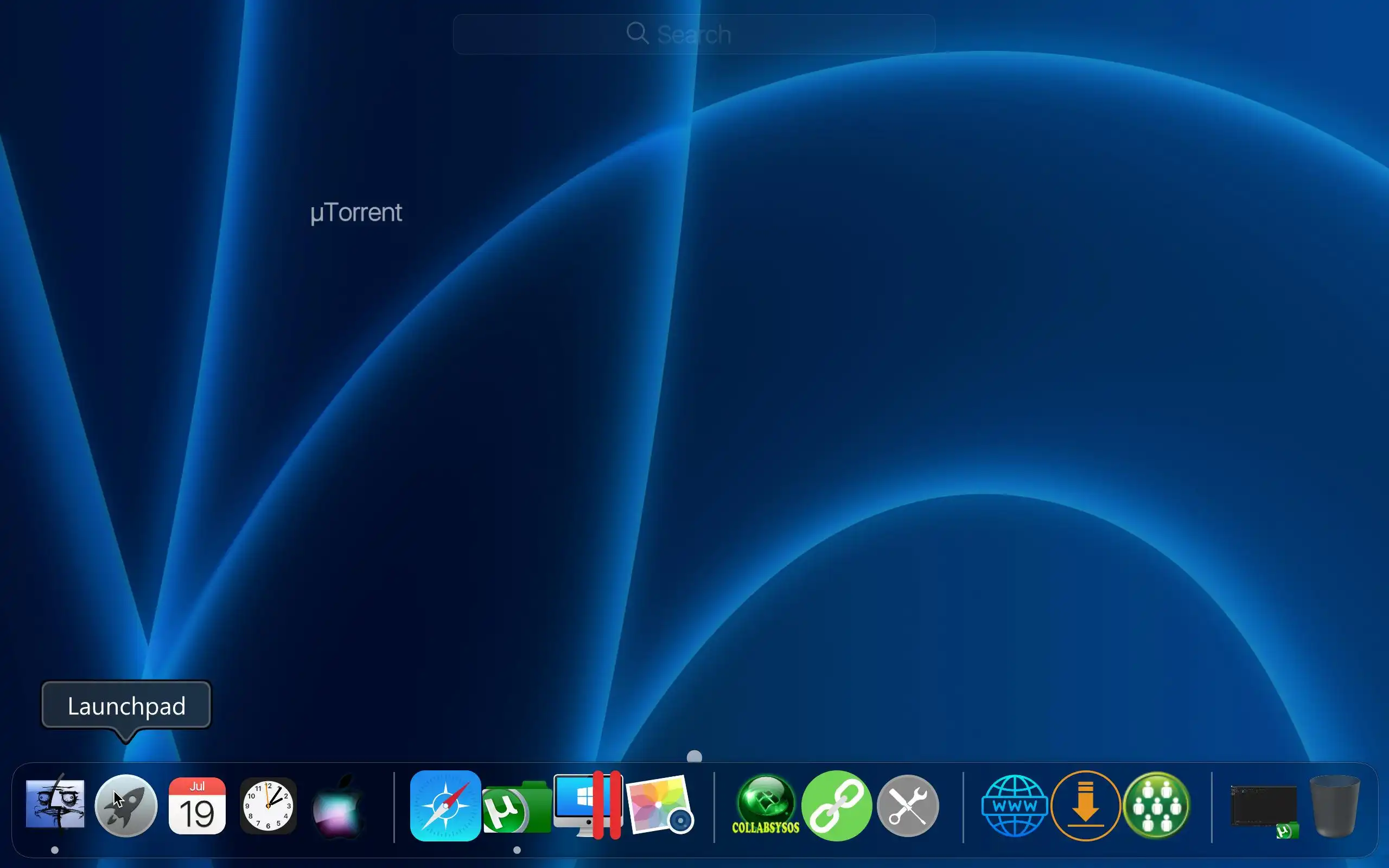The width and height of the screenshot is (1389, 868).
Task: Open the Clock app in dock
Action: coord(267,806)
